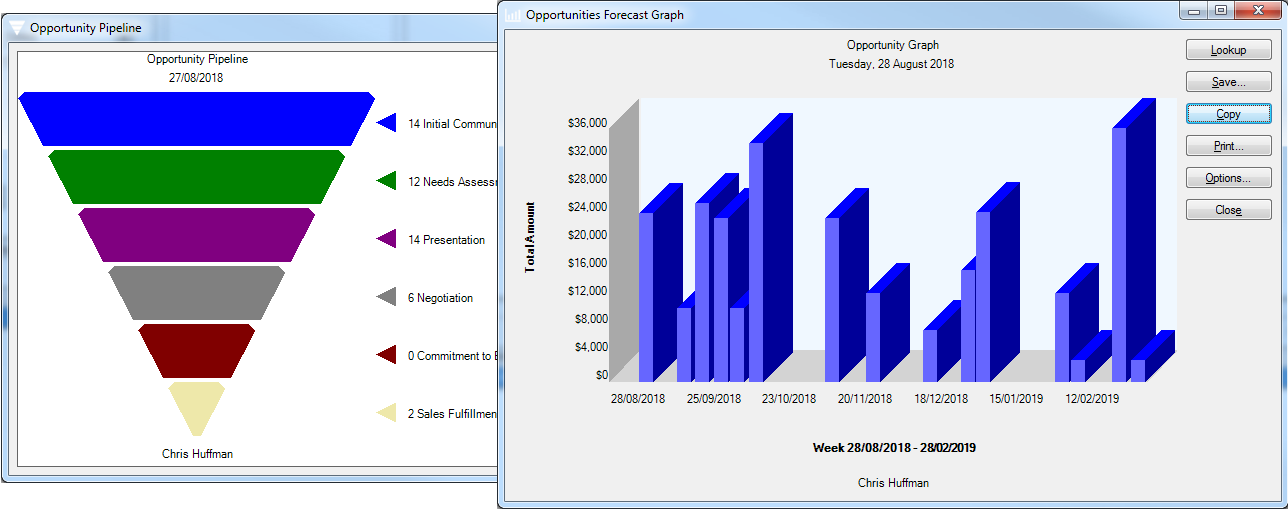Copy the graph with Copy button
Viewport: 1288px width, 511px height.
point(1228,114)
